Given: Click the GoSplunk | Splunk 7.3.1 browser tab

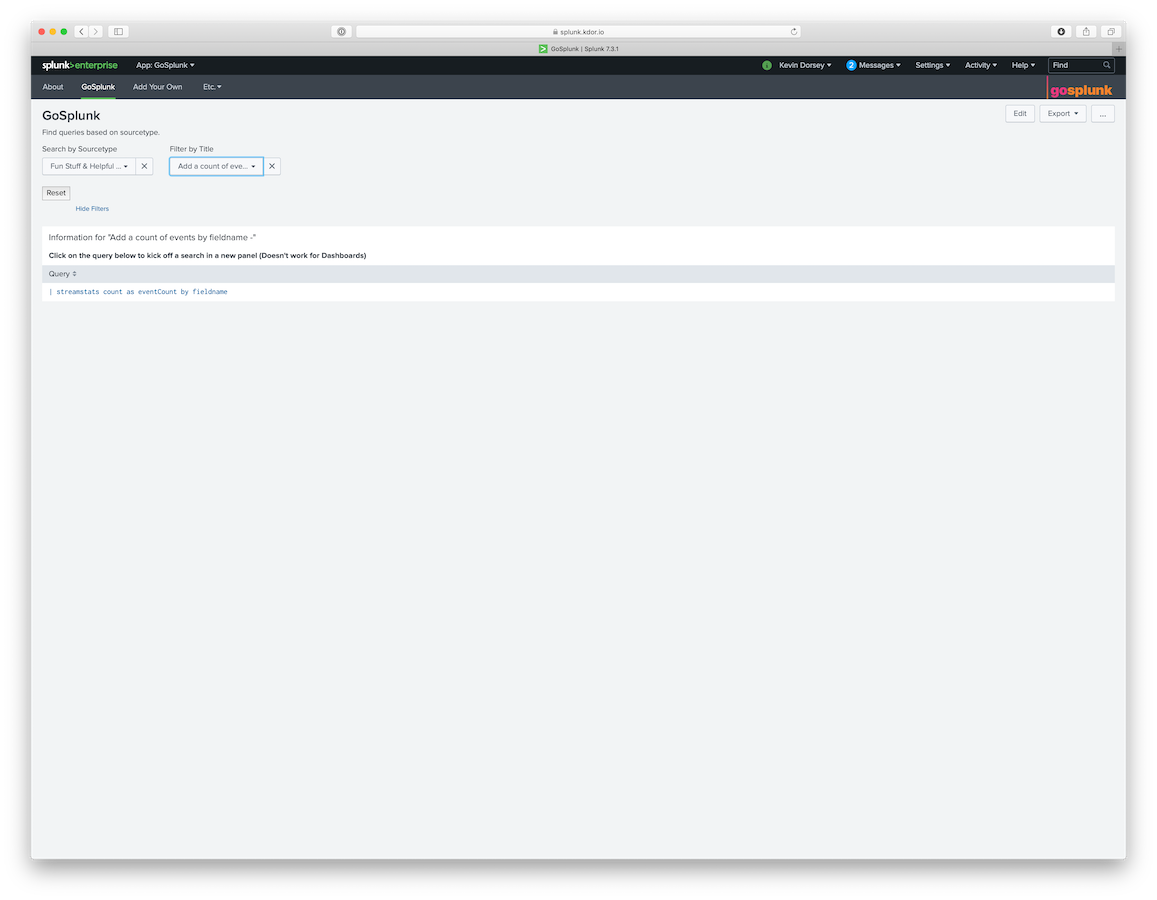Looking at the screenshot, I should coord(578,49).
